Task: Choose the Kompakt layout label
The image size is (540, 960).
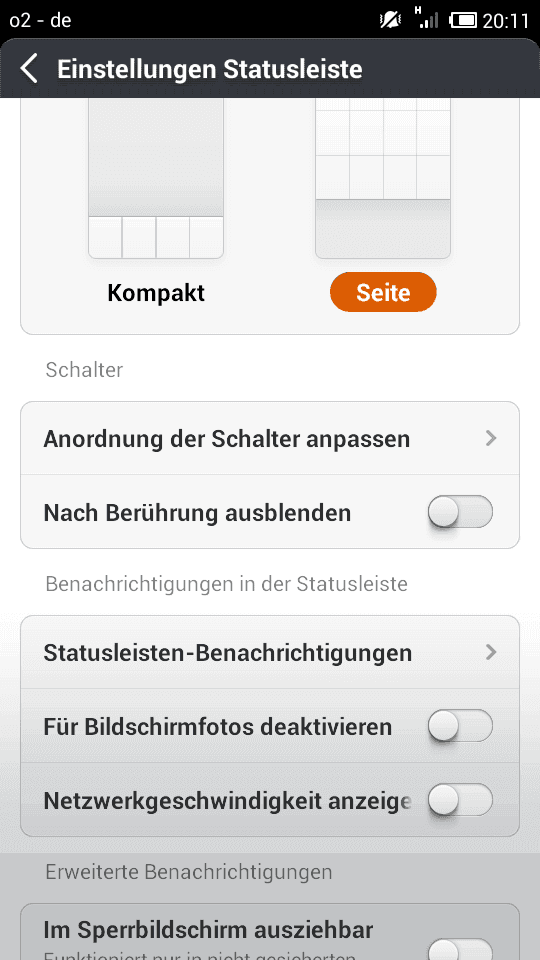Action: click(x=156, y=293)
